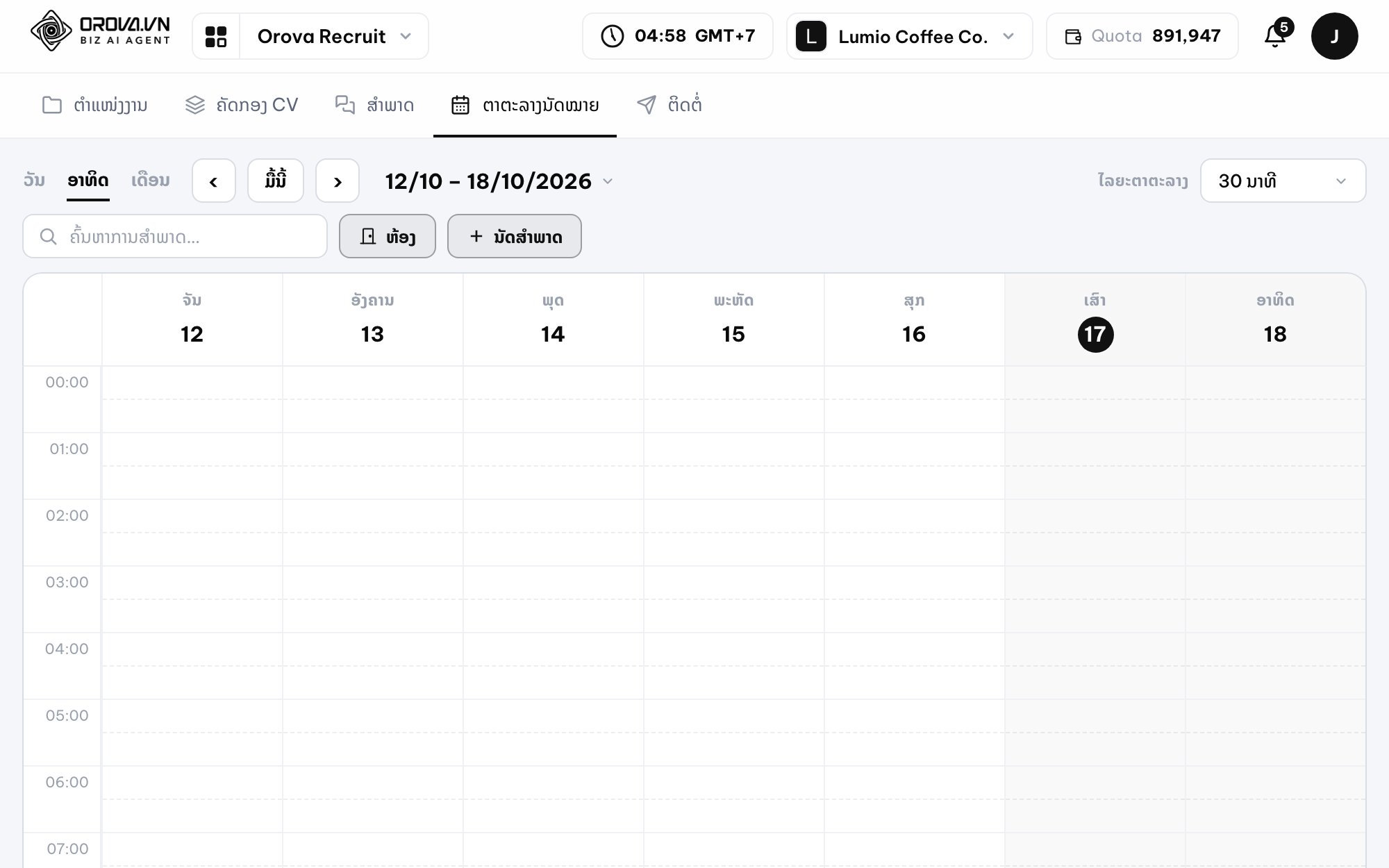Click the Lumio Coffee Co. 'L' avatar
Screen dimensions: 1389x868
[810, 36]
